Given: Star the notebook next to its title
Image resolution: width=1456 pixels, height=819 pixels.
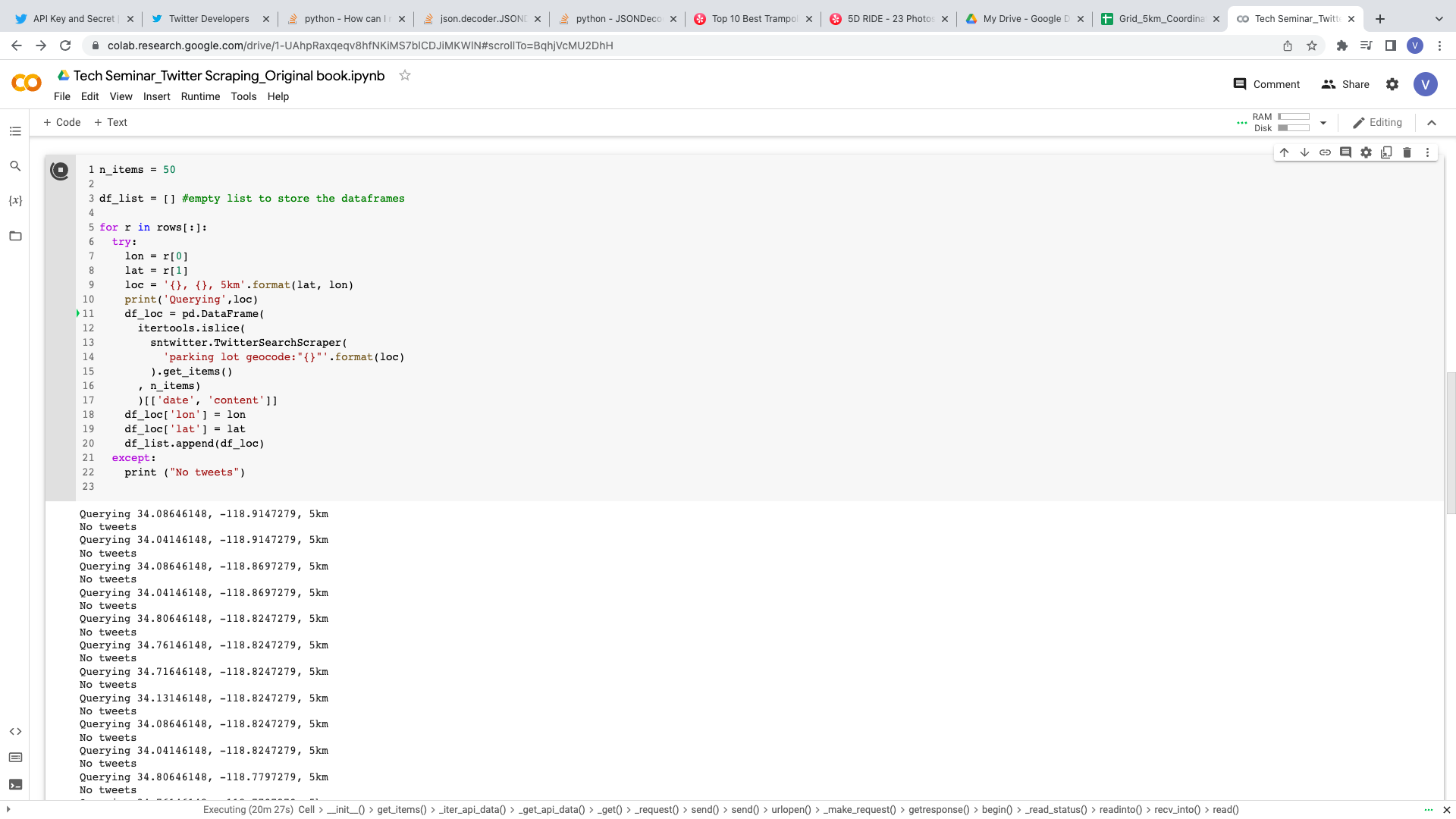Looking at the screenshot, I should [404, 75].
